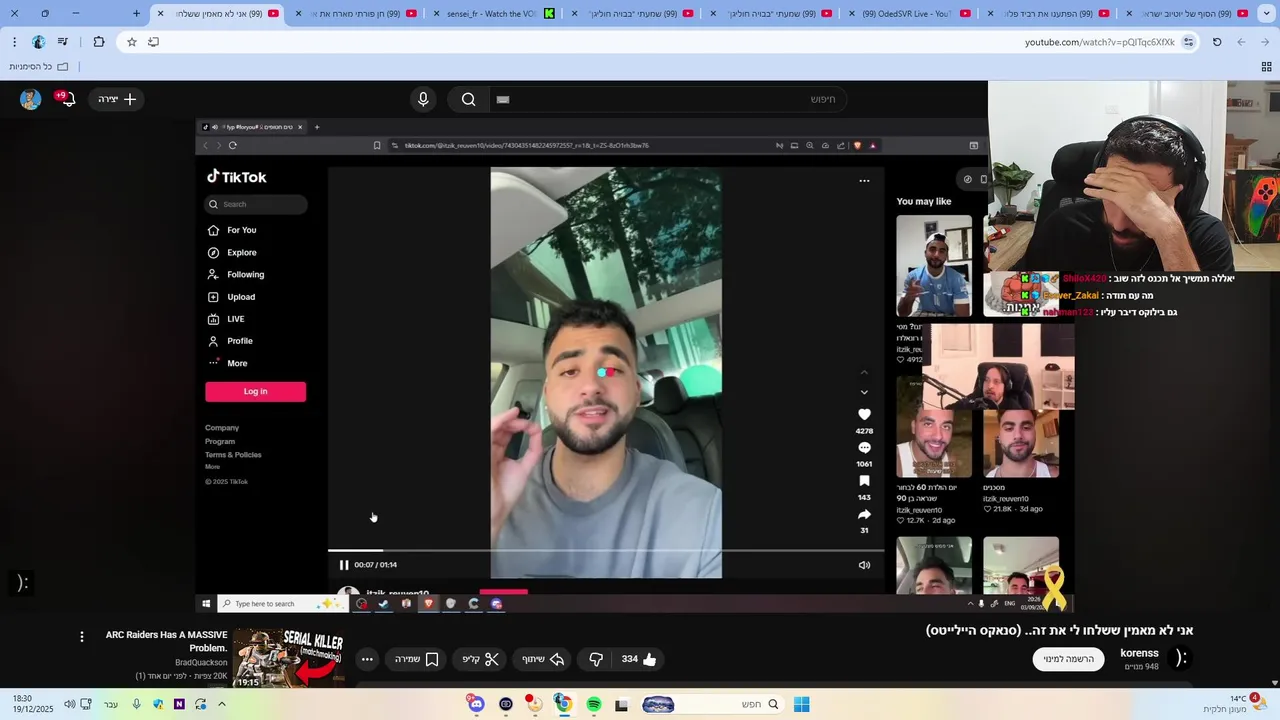Mute the TikTok player volume icon
Viewport: 1280px width, 720px height.
coord(864,565)
